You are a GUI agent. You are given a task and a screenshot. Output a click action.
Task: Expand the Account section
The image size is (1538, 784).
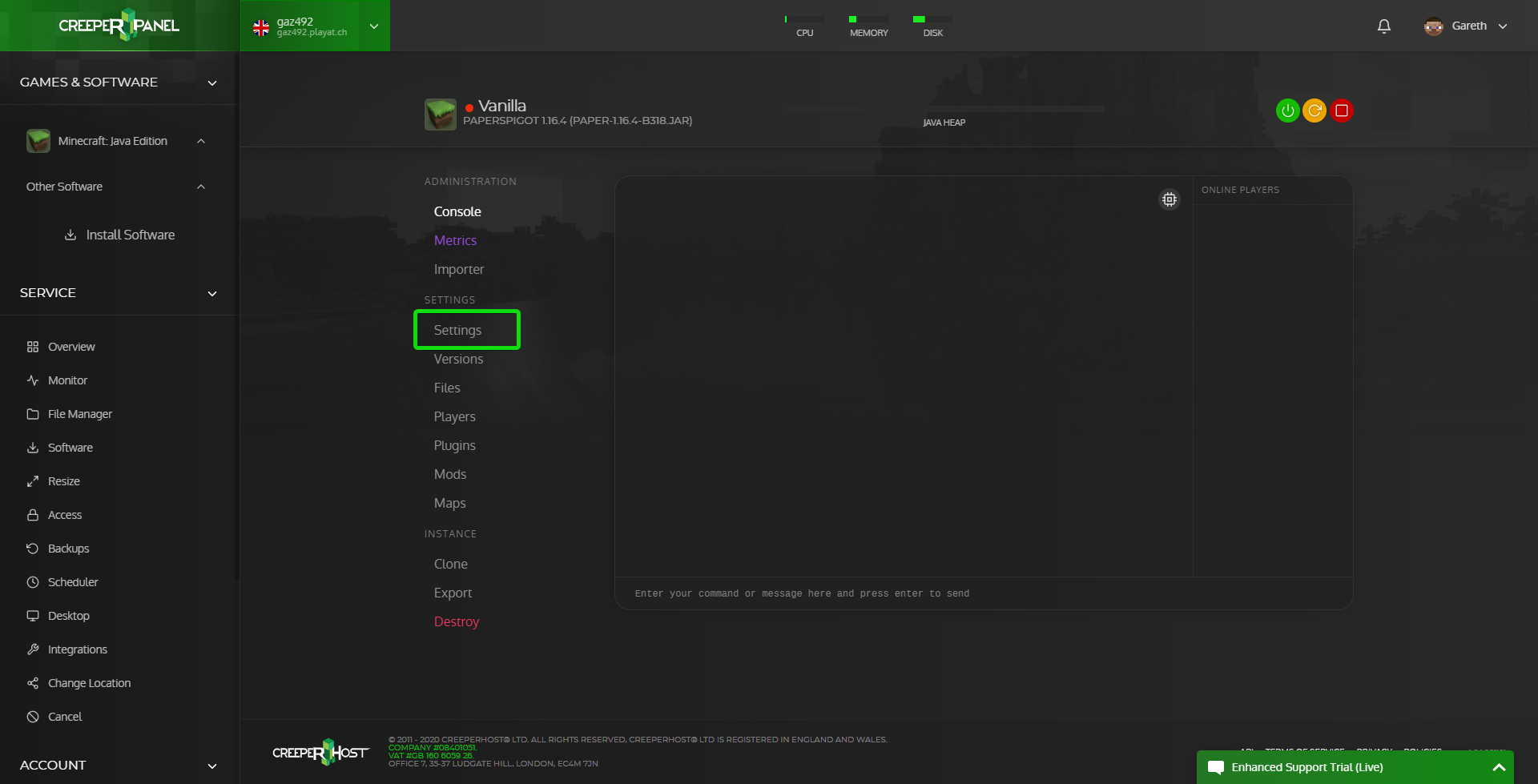point(212,766)
